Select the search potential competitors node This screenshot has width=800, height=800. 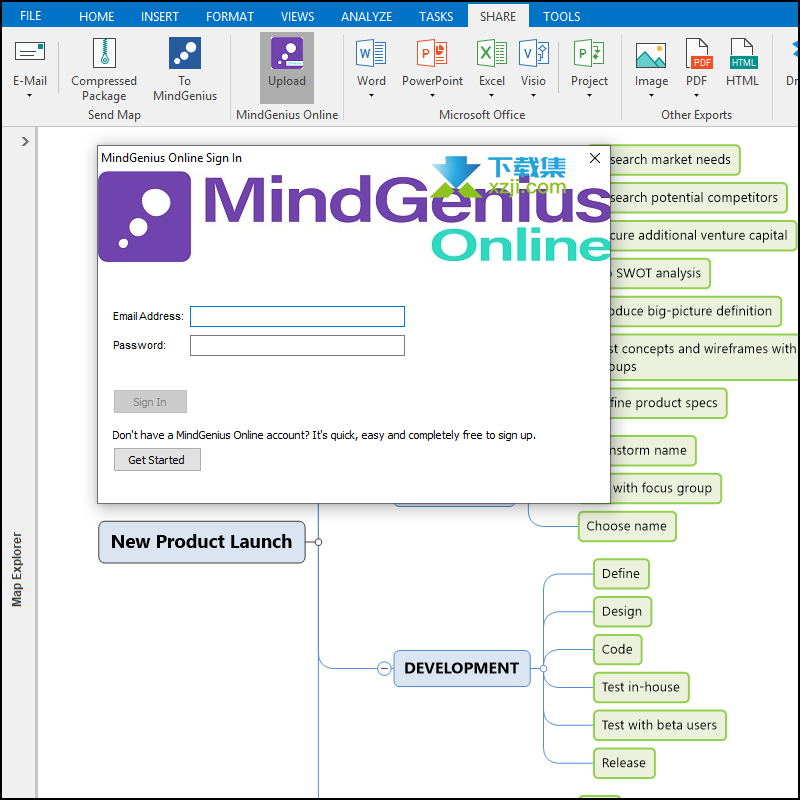pyautogui.click(x=698, y=197)
